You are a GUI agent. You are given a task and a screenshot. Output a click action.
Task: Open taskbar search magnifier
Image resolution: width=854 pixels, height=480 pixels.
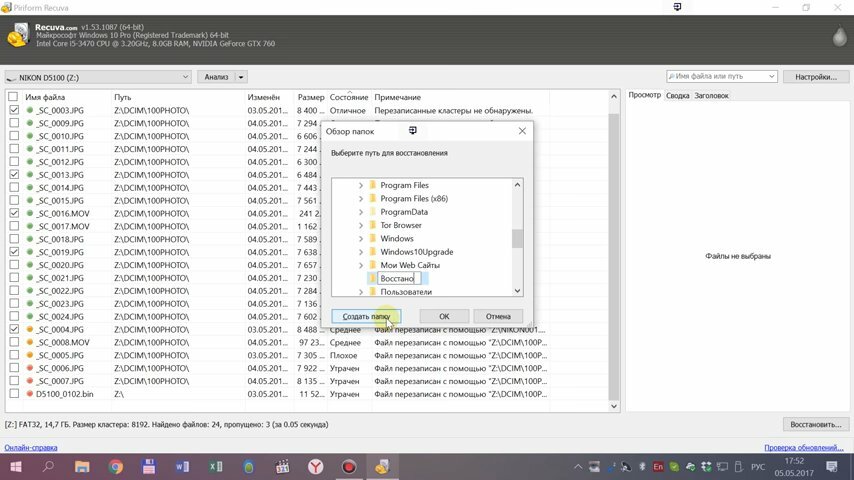pos(48,467)
